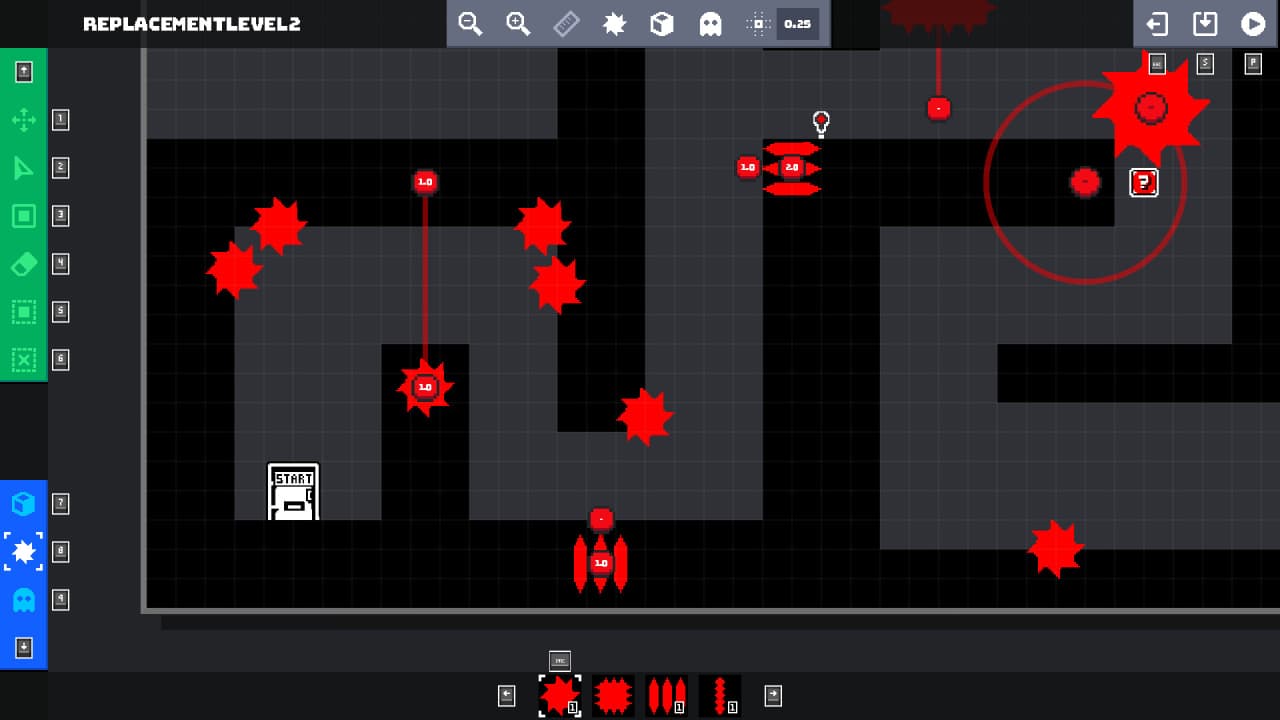Select the move tool with arrows
Screen dimensions: 1280x720
pos(24,120)
